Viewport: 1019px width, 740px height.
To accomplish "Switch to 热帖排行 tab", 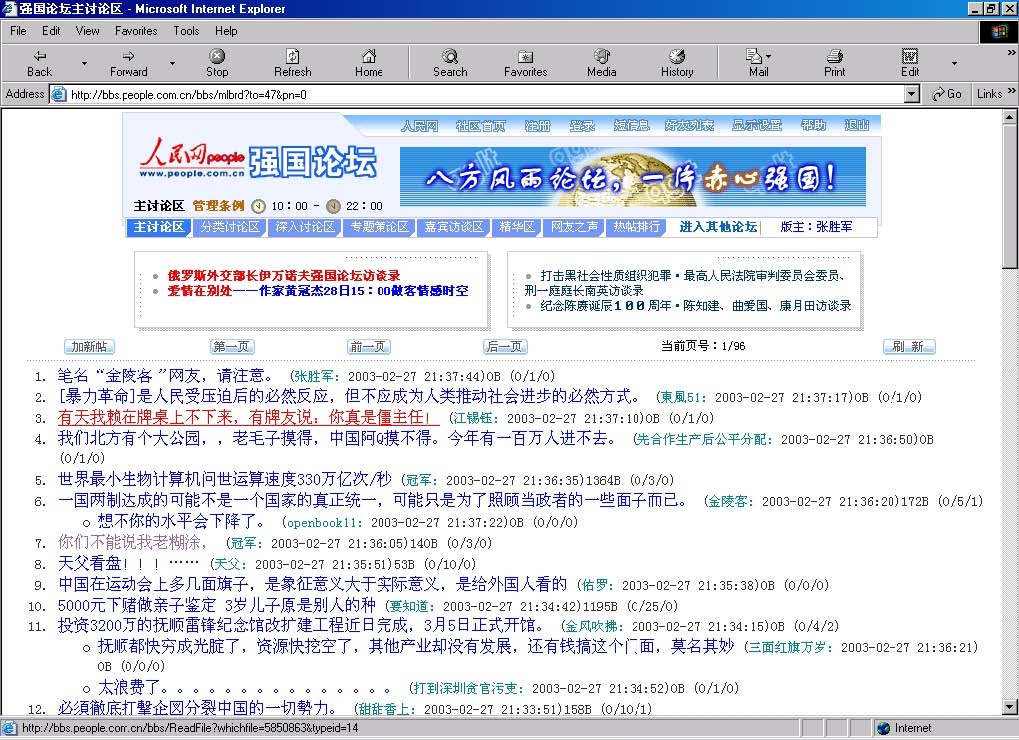I will [636, 227].
